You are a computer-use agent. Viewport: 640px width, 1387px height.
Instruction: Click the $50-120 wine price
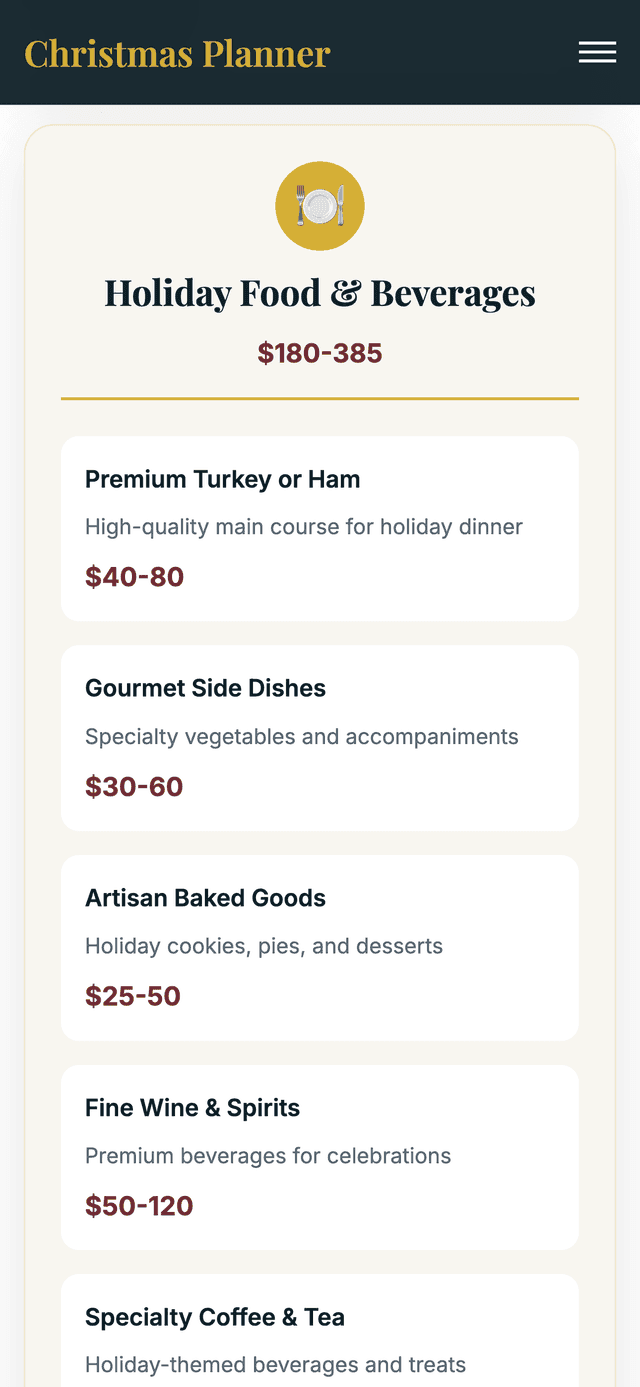click(139, 1206)
